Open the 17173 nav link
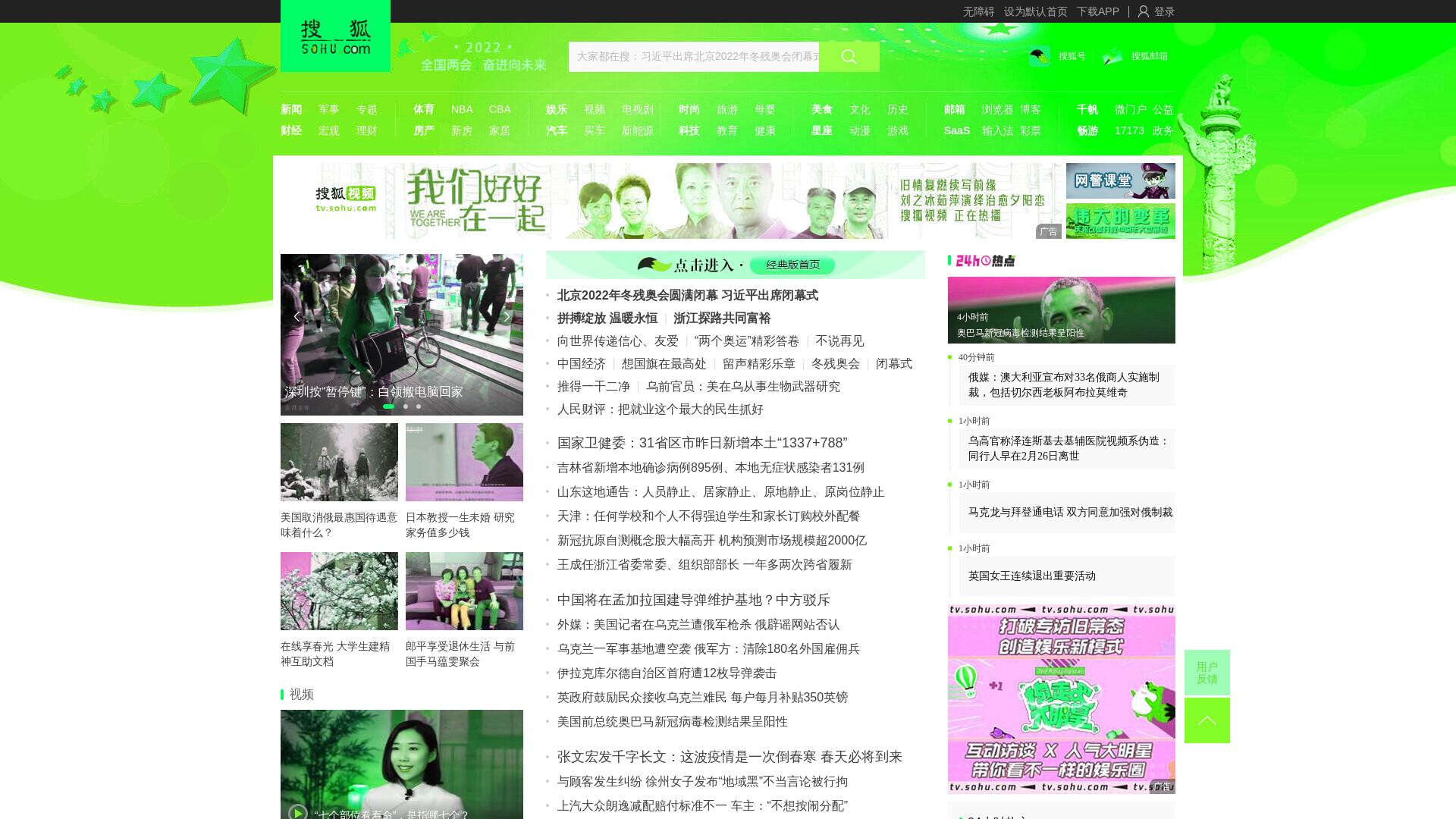 [1129, 130]
